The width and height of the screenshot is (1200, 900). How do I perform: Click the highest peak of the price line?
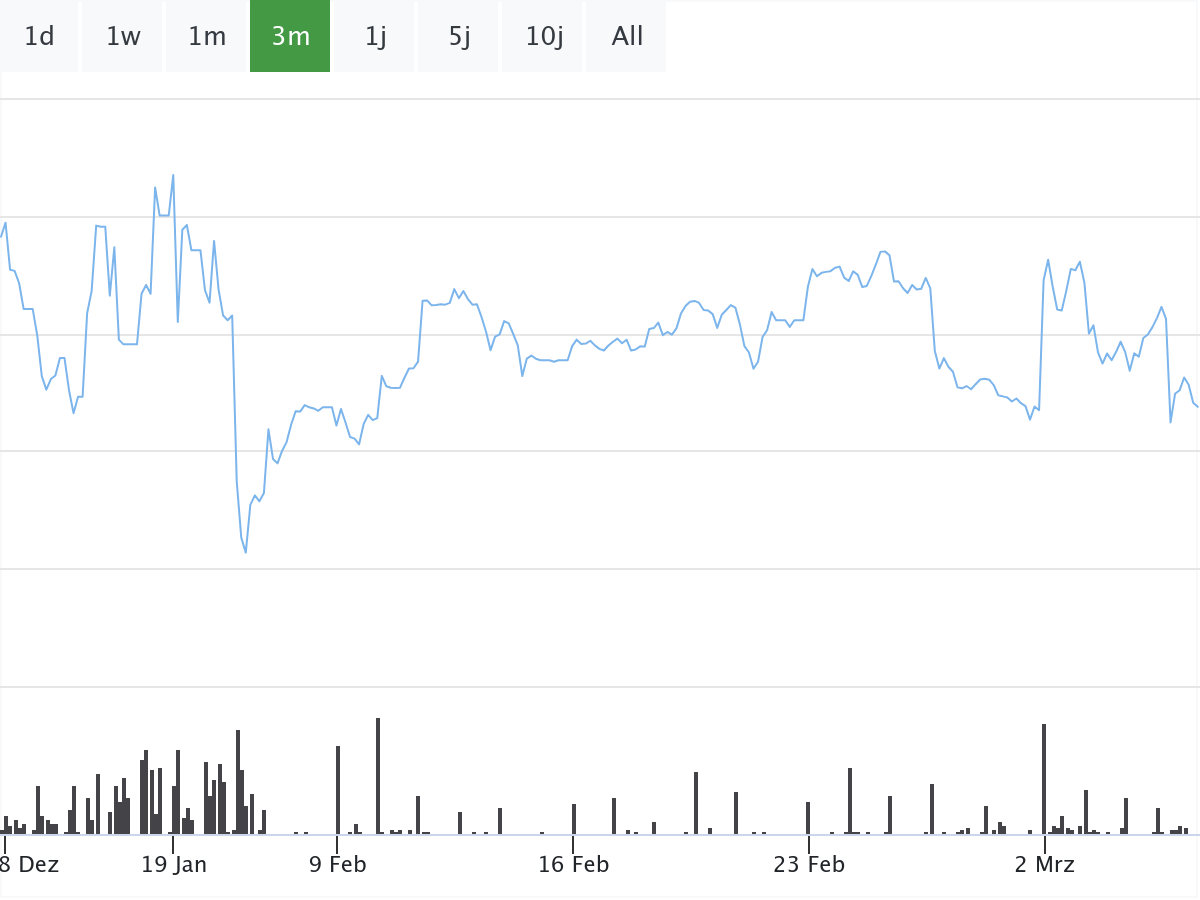coord(173,176)
